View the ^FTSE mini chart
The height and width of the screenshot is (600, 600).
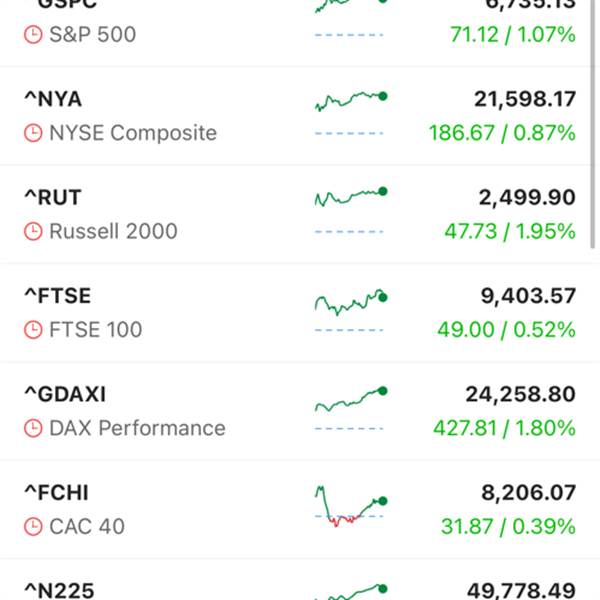coord(350,300)
